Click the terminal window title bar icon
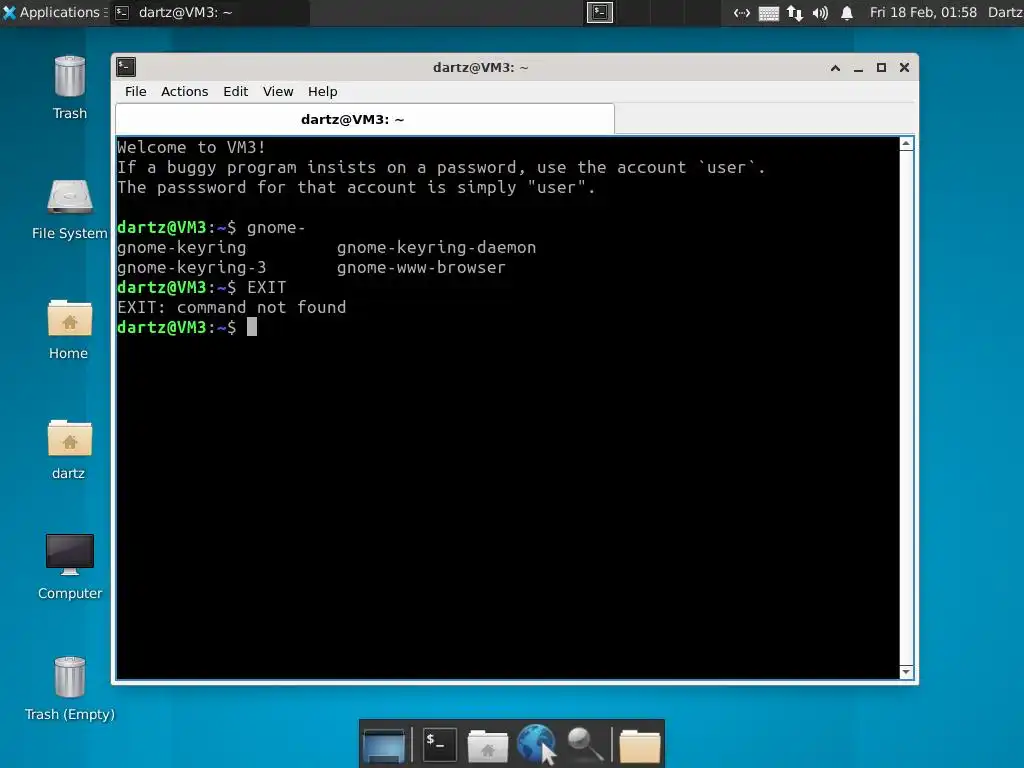 click(x=126, y=67)
